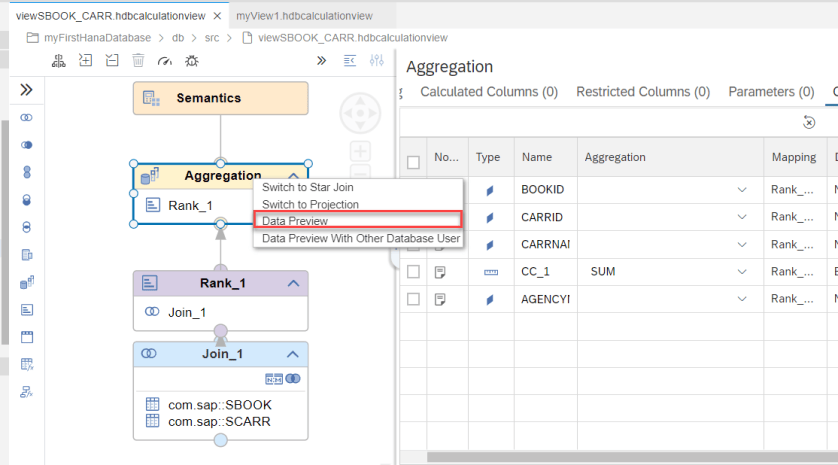The image size is (838, 465).
Task: Open aggregation dropdown for CARRNAI
Action: point(742,244)
